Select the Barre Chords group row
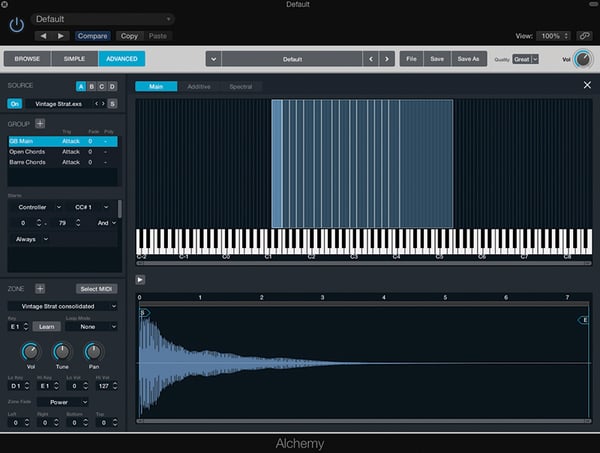 click(x=63, y=162)
